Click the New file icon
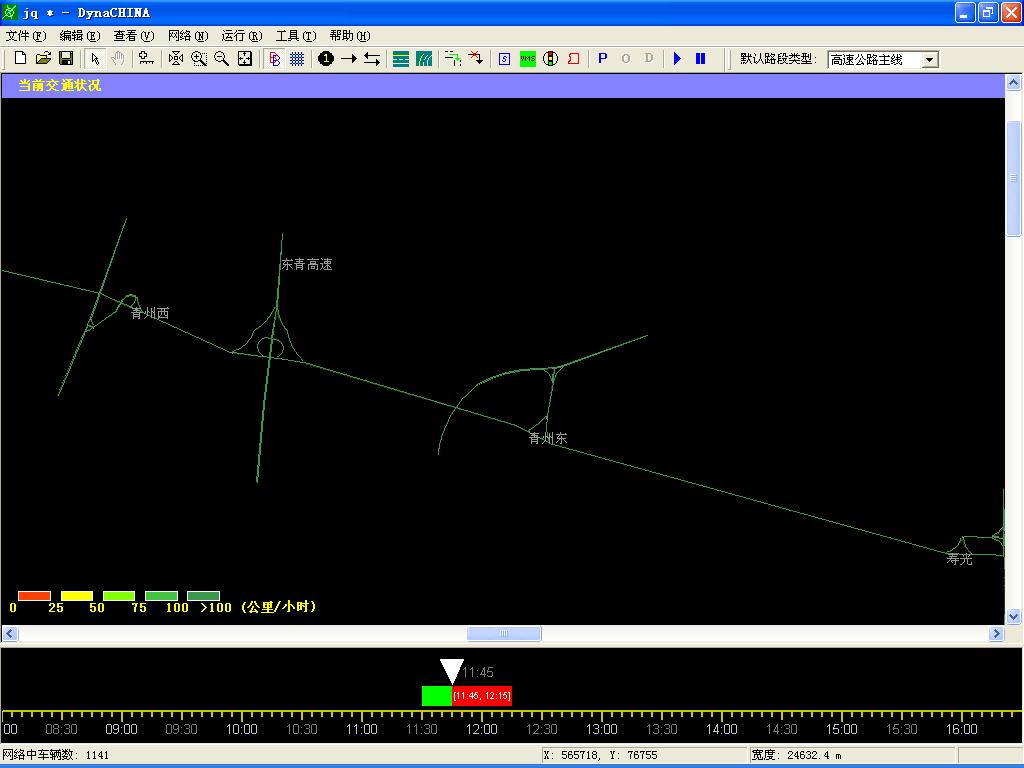Screen dimensions: 1024x768 [20, 59]
